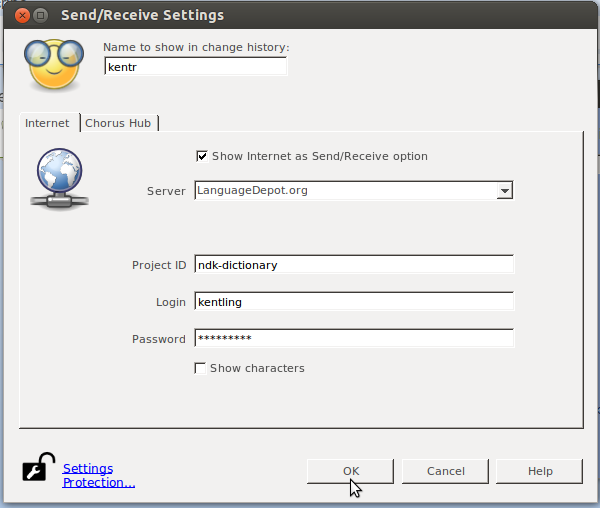Image resolution: width=600 pixels, height=508 pixels.
Task: Click the Password label
Action: click(159, 339)
